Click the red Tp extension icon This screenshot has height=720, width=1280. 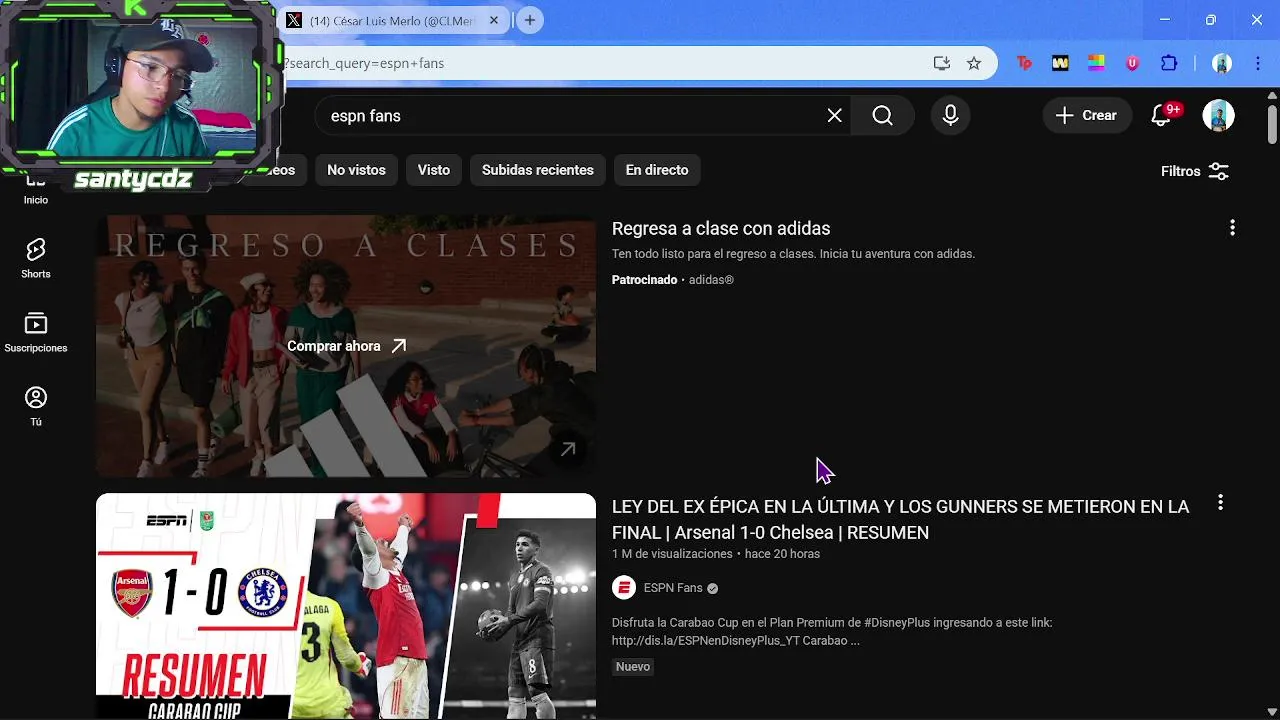coord(1024,63)
